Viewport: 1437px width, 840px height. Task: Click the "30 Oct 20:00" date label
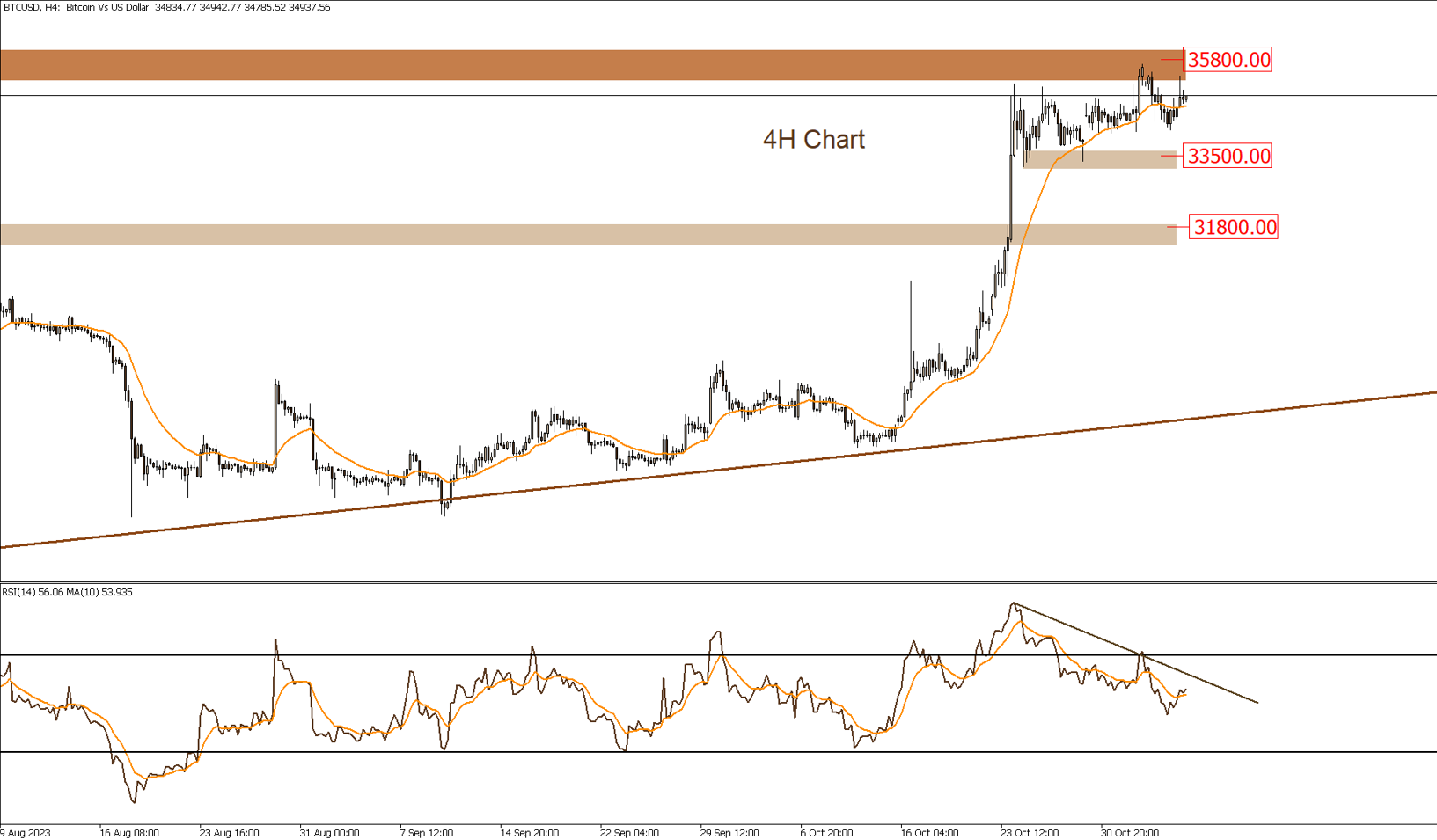1130,832
